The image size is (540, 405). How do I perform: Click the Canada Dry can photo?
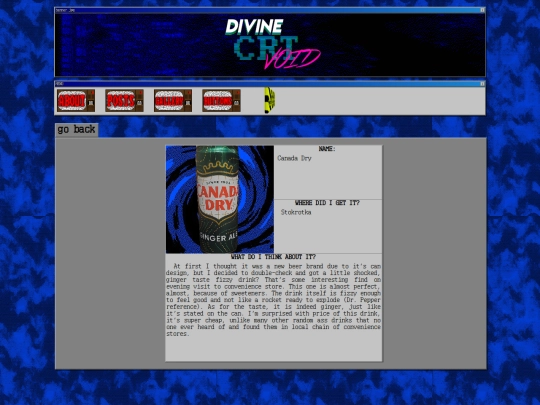coord(220,199)
